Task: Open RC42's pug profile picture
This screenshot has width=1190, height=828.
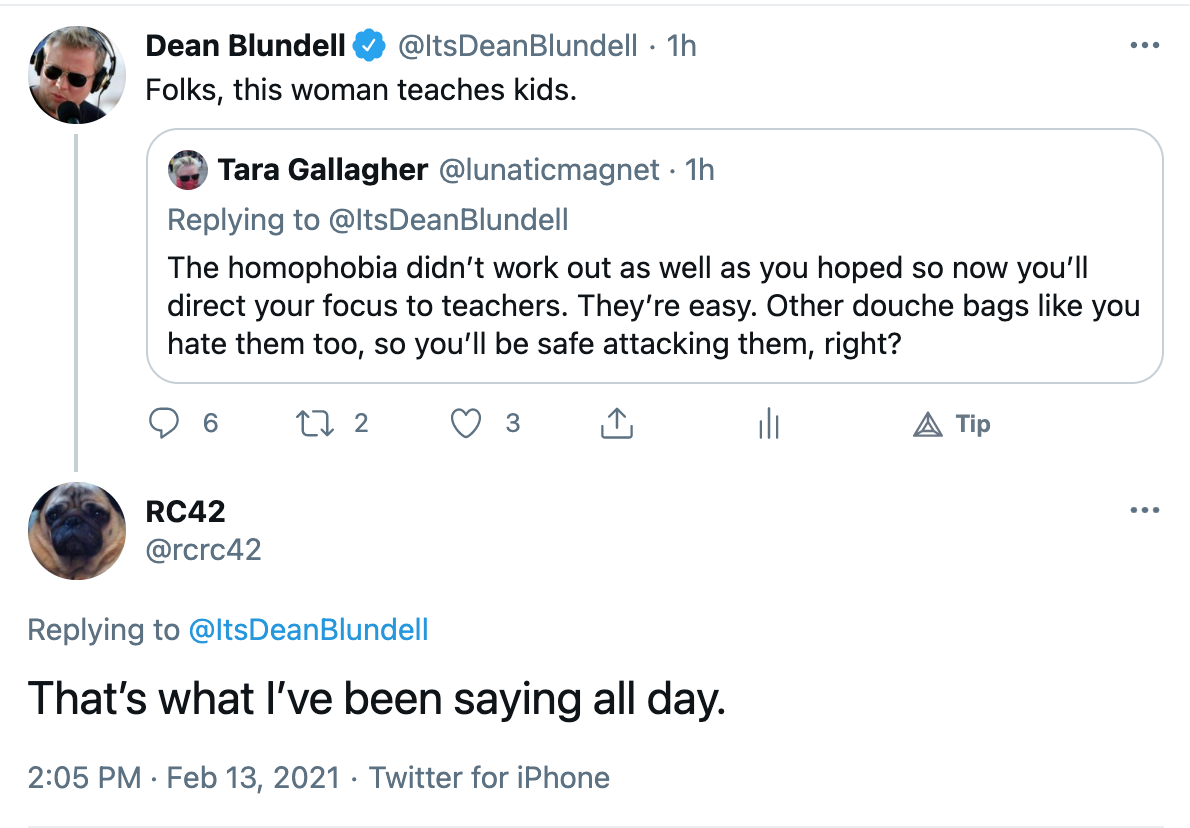Action: [77, 531]
